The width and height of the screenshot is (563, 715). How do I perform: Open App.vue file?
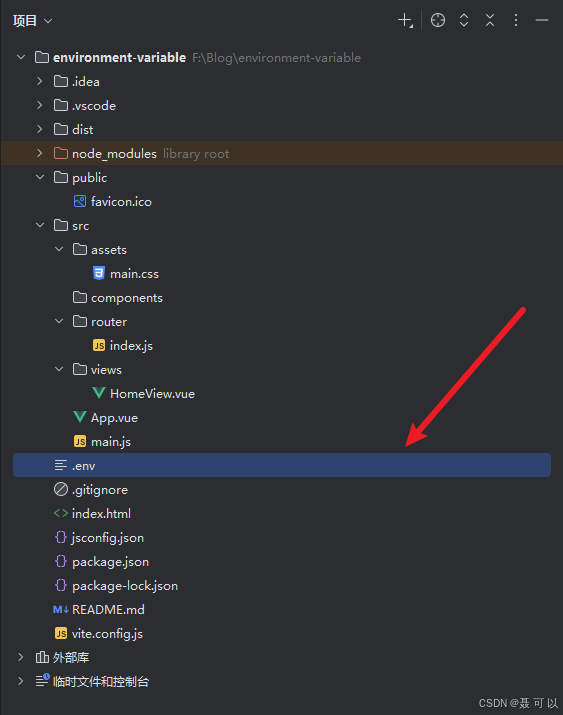coord(114,418)
